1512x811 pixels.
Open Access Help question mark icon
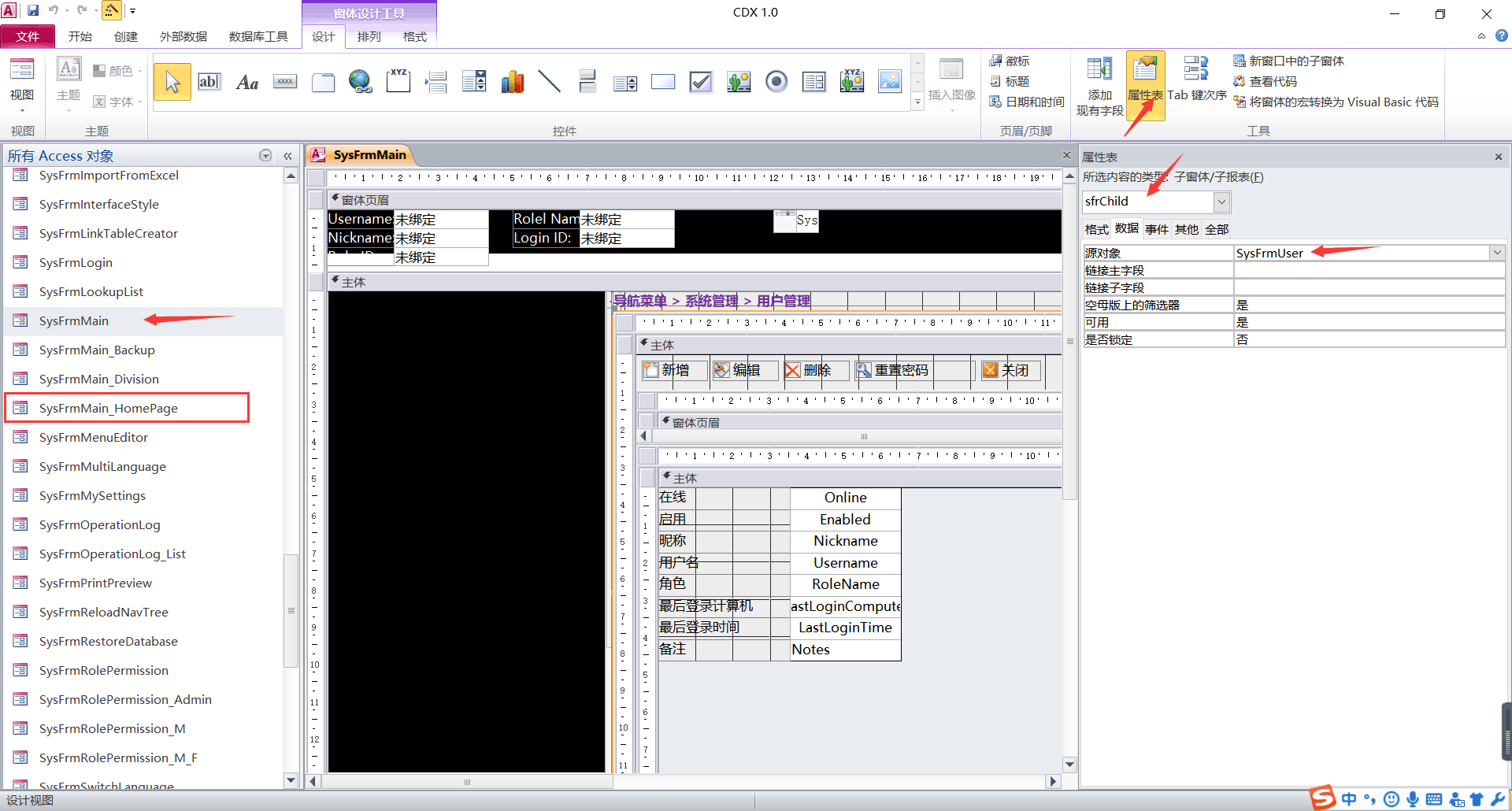tap(1502, 35)
